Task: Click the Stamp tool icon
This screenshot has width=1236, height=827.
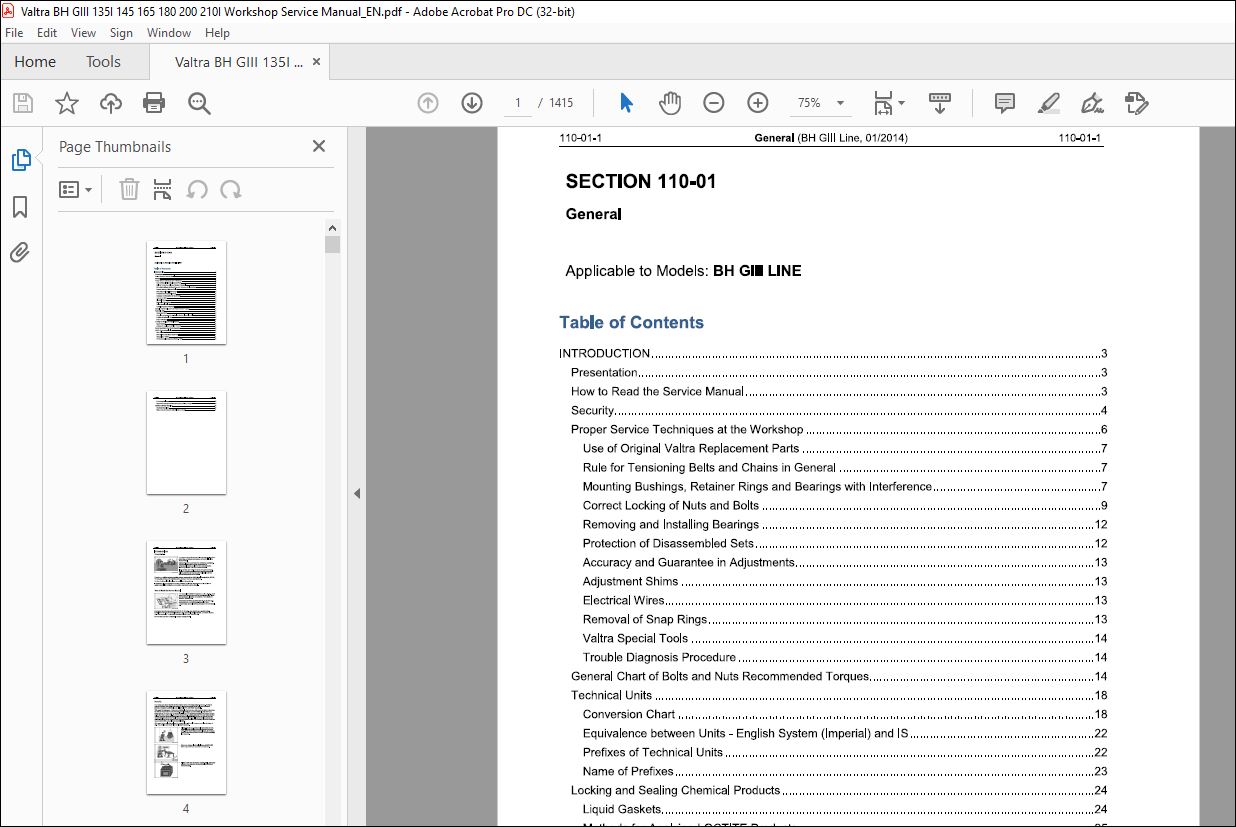Action: coord(1136,102)
